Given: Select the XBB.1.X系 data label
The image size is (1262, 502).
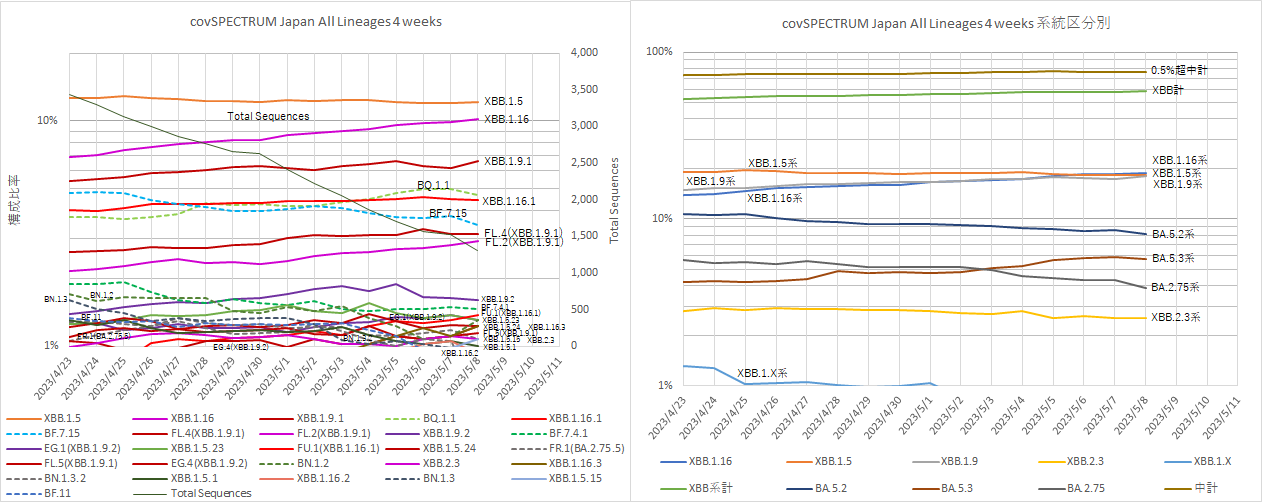Looking at the screenshot, I should pyautogui.click(x=760, y=373).
